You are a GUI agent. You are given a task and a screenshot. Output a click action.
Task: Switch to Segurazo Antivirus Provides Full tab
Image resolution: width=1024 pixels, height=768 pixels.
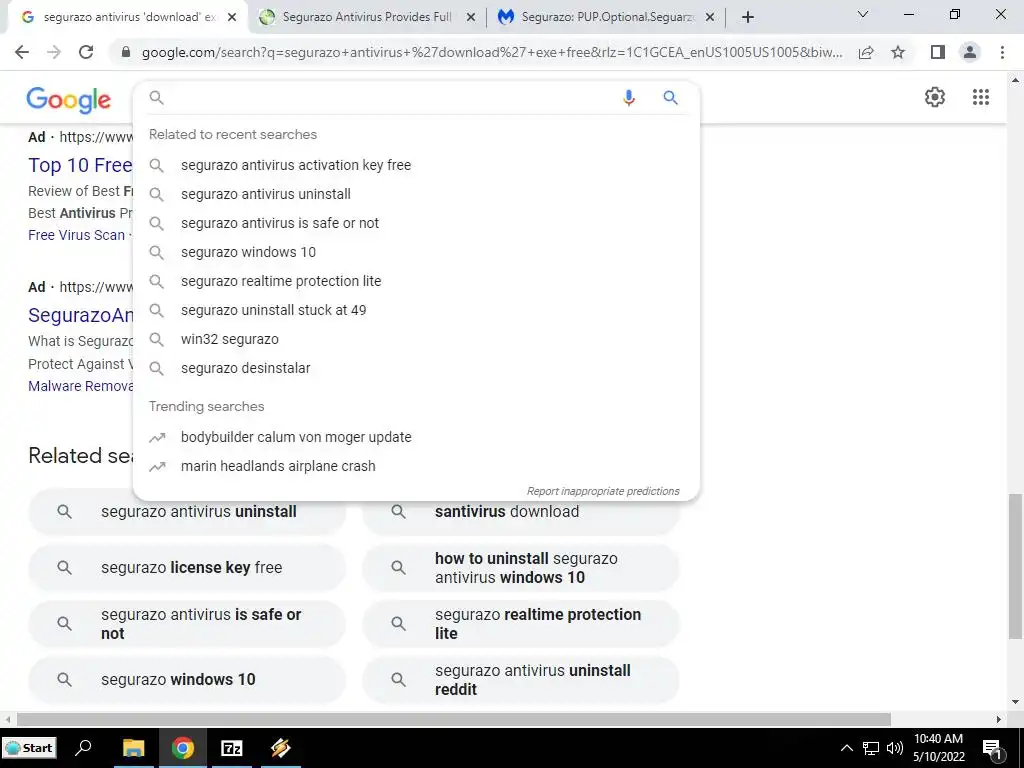pos(366,17)
